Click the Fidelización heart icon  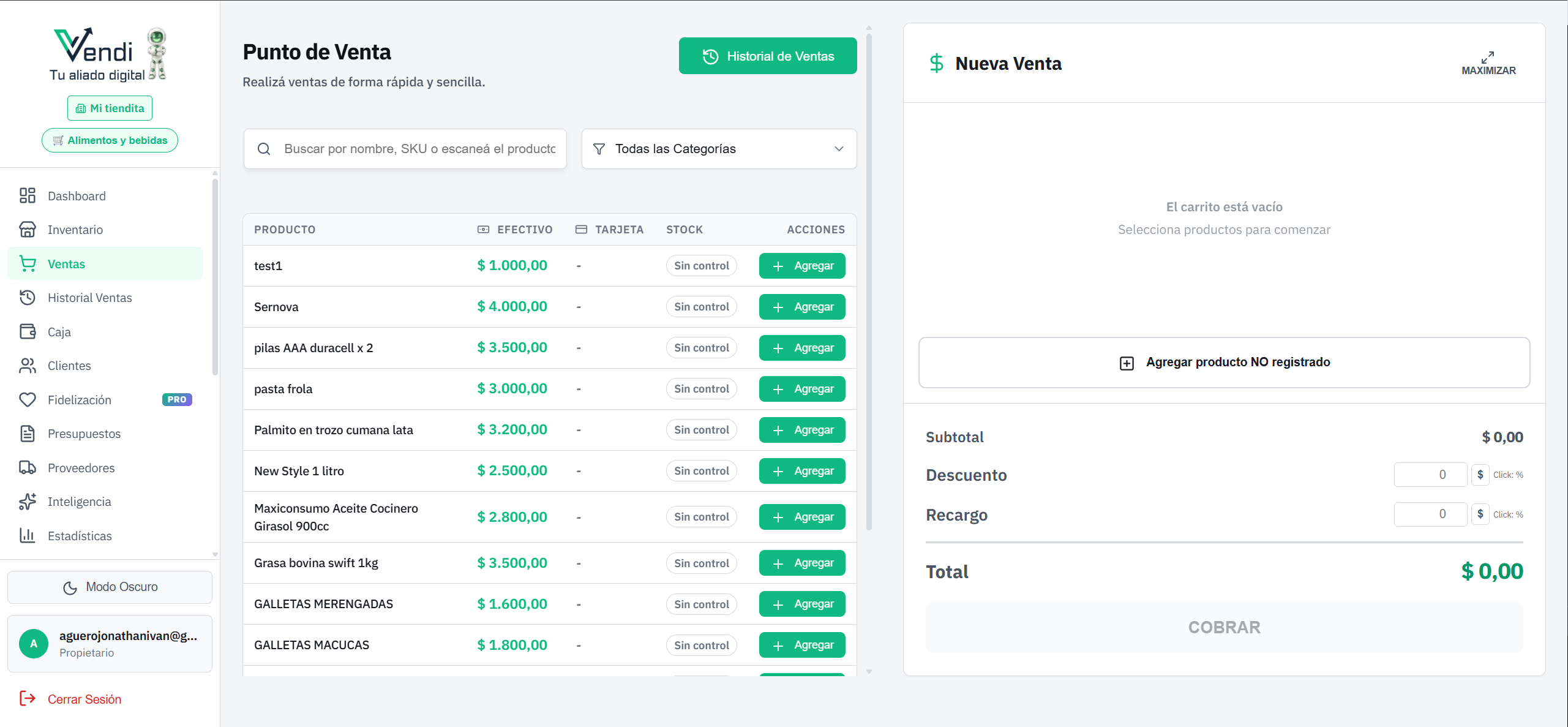pyautogui.click(x=27, y=400)
